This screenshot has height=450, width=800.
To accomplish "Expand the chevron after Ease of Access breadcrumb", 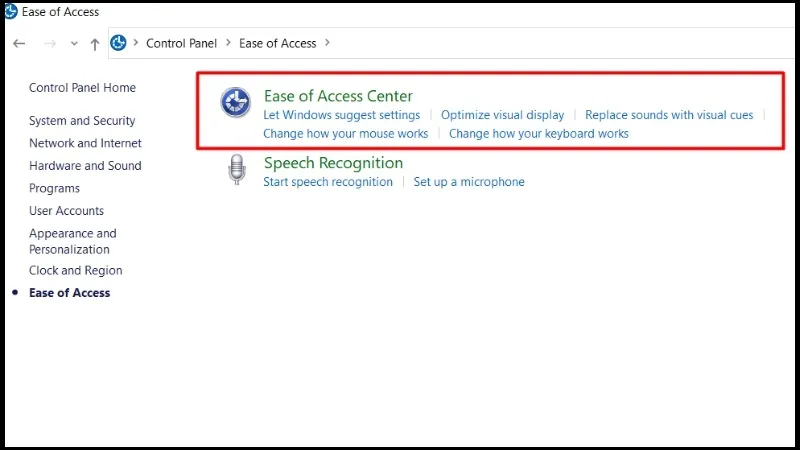I will click(x=327, y=43).
